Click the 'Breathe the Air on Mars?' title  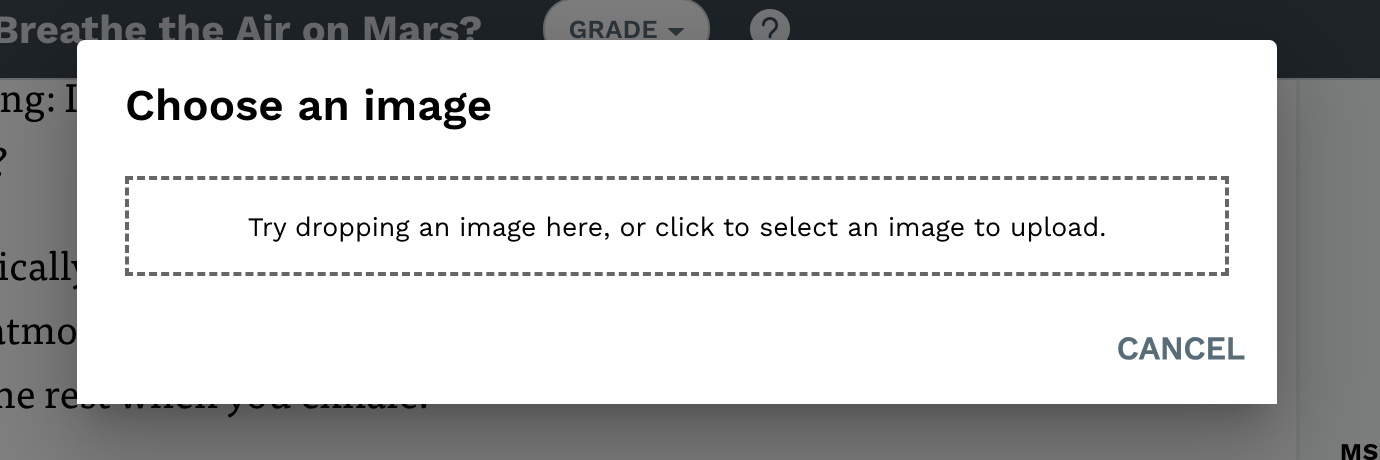[240, 28]
